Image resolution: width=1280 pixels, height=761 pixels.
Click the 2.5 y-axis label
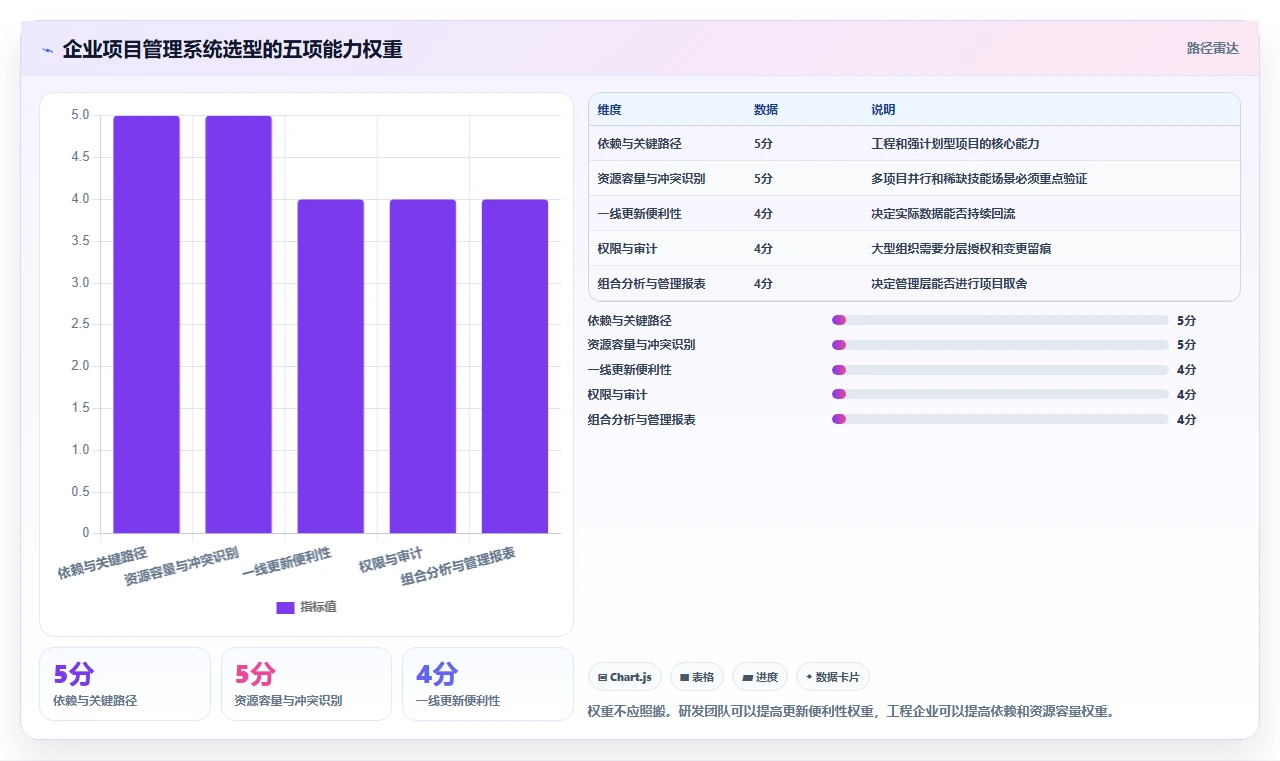tap(80, 324)
